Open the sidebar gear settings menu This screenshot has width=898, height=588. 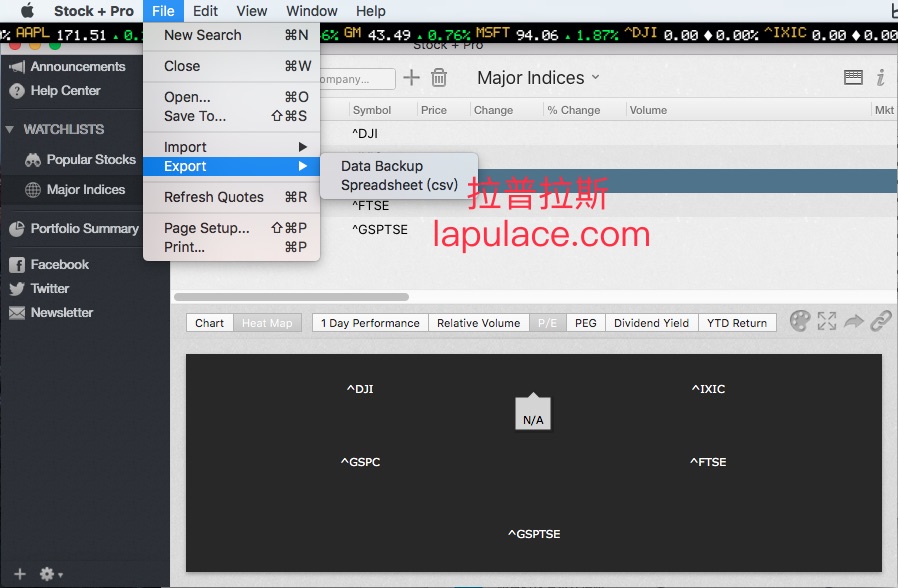[x=50, y=574]
